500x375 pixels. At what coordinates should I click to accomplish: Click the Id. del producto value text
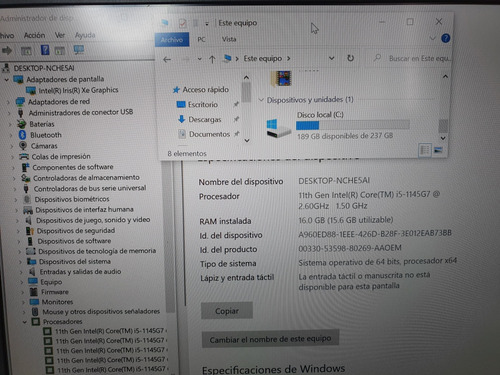(350, 248)
